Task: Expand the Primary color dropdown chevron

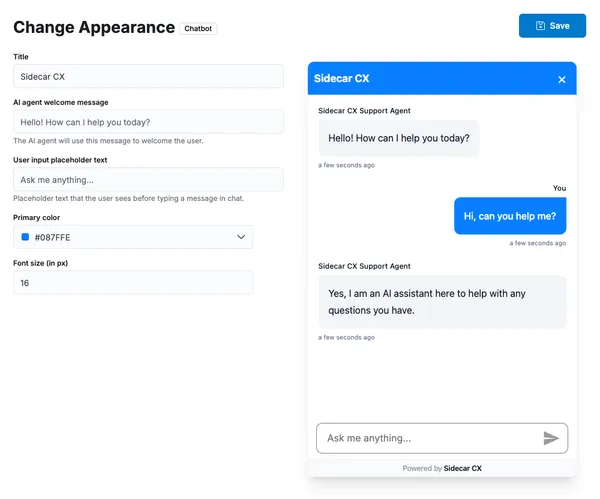Action: pos(241,237)
